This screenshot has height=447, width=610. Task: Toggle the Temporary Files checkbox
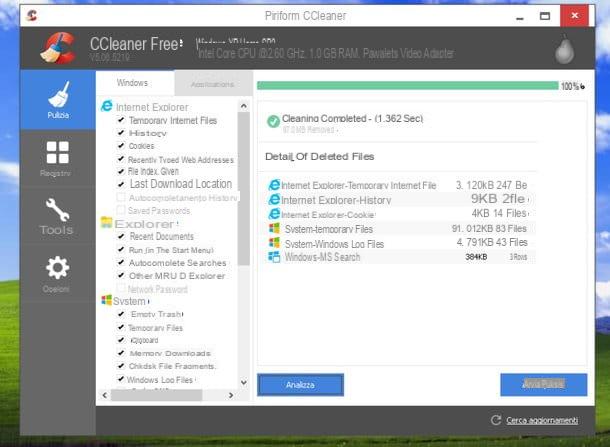pyautogui.click(x=121, y=327)
